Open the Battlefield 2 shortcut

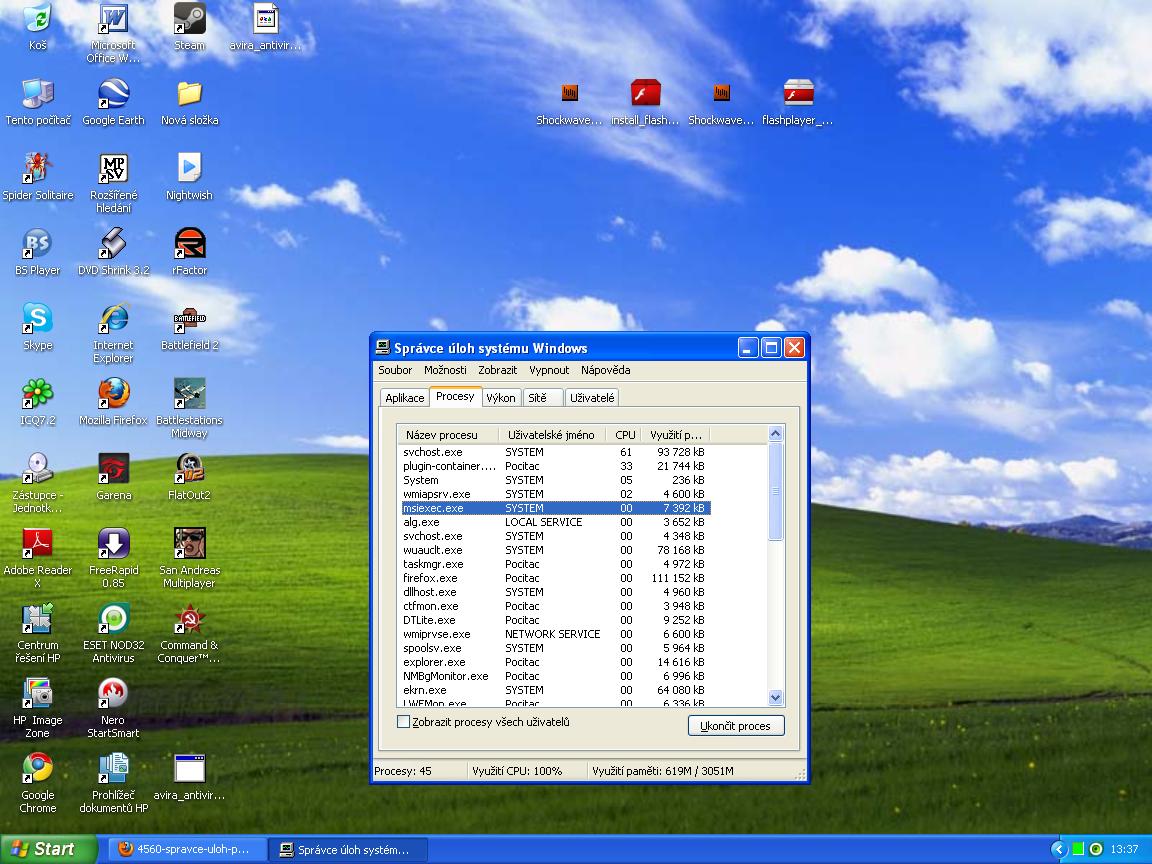pos(189,319)
